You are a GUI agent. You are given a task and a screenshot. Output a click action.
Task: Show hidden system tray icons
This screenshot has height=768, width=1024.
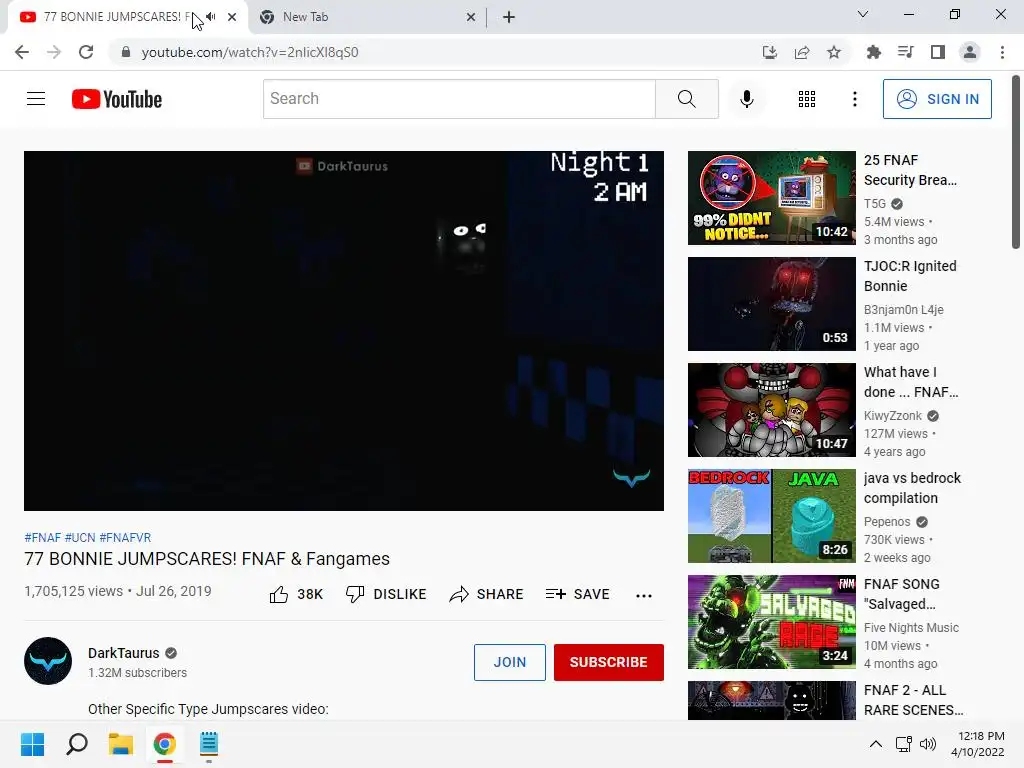pos(875,744)
